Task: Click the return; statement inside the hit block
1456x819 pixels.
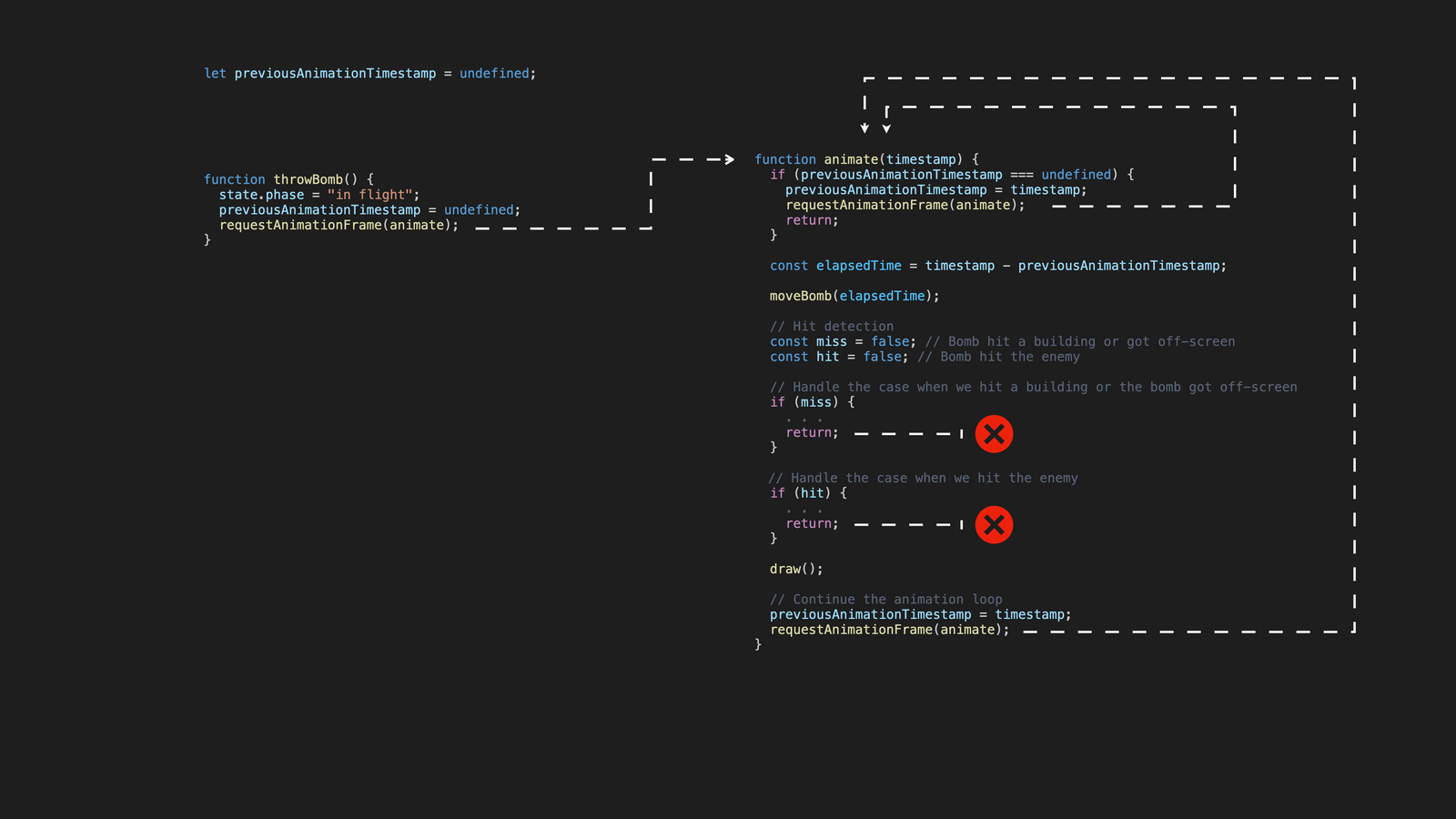Action: point(812,524)
